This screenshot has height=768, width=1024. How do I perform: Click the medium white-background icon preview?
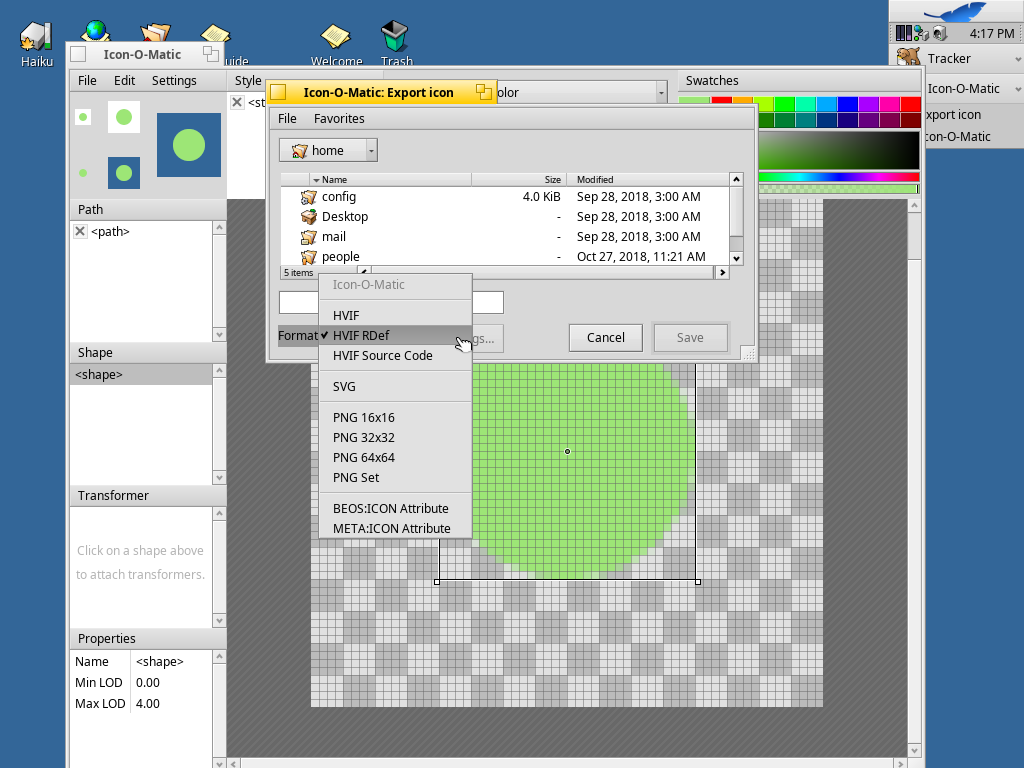124,117
